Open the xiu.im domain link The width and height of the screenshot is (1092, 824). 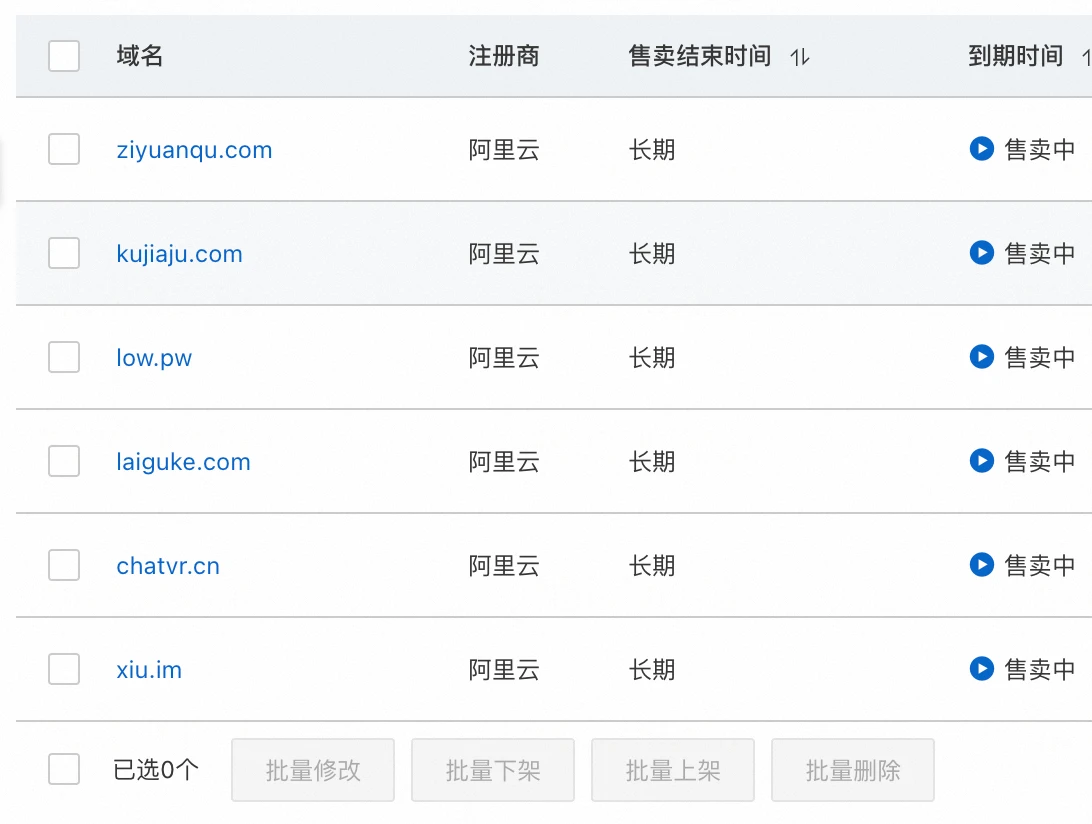pos(149,670)
